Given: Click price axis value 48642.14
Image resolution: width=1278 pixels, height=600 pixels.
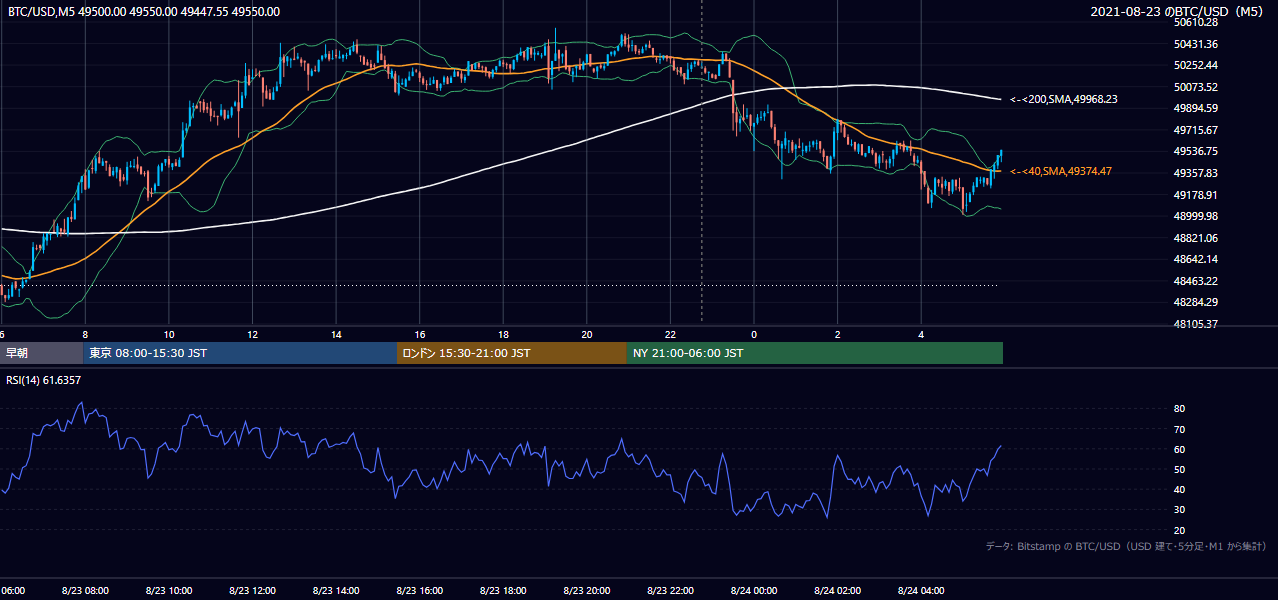Looking at the screenshot, I should click(x=1196, y=259).
